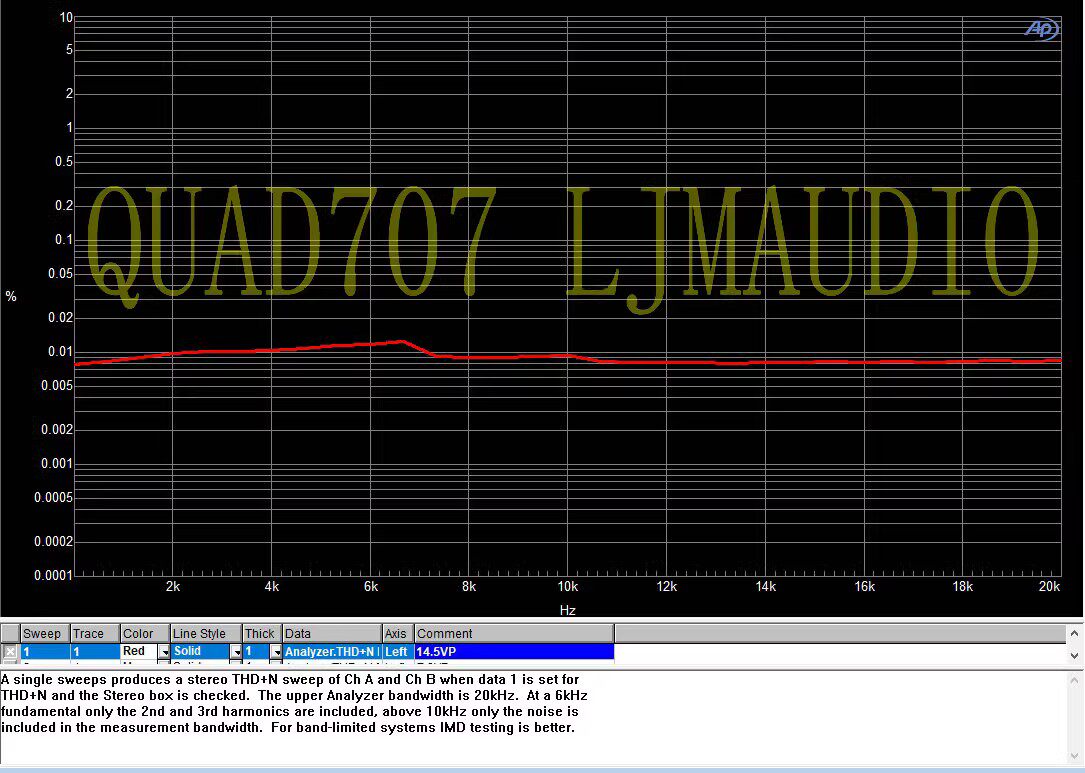
Task: Click the Color column header
Action: [145, 633]
